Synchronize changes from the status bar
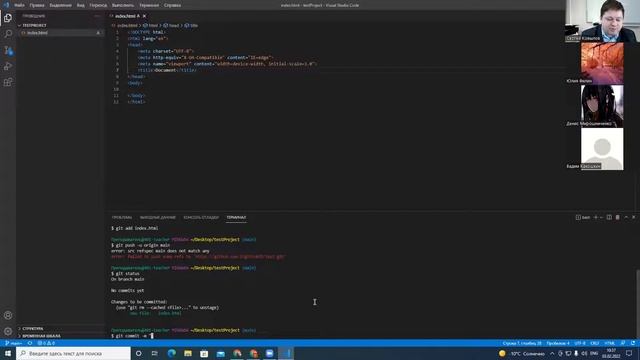 tap(30, 343)
